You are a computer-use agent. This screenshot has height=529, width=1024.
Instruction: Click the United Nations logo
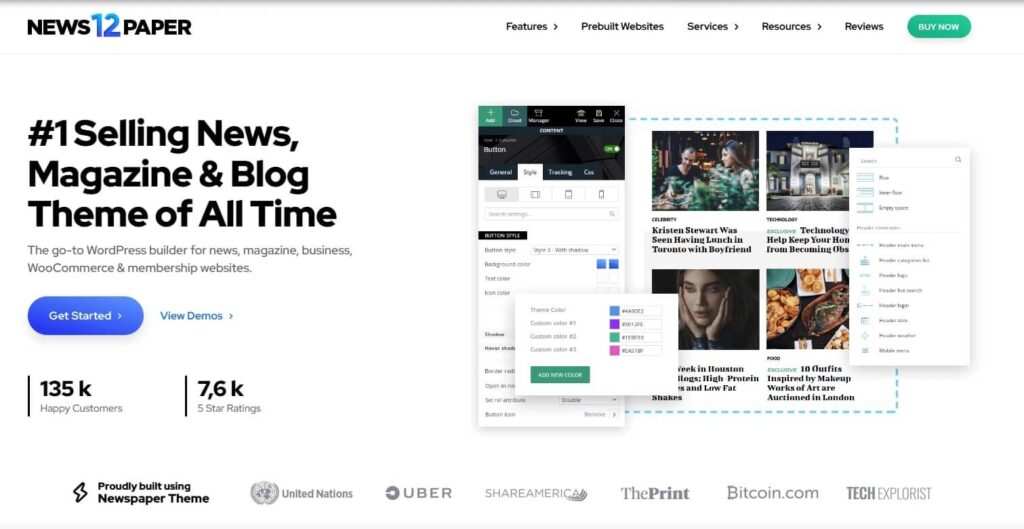pyautogui.click(x=302, y=494)
